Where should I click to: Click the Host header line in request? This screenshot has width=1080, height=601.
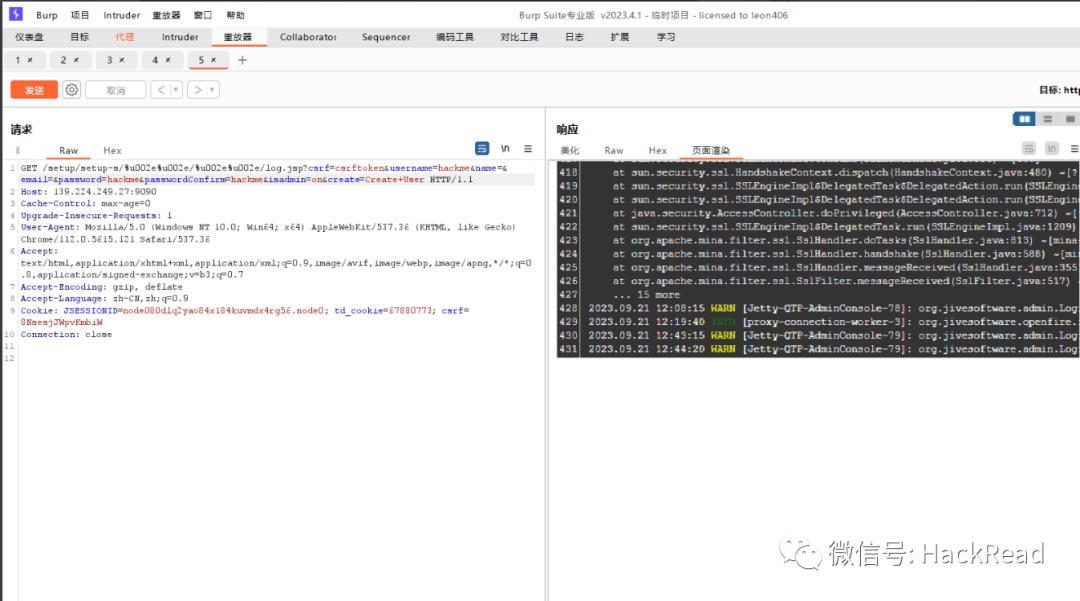click(x=88, y=191)
